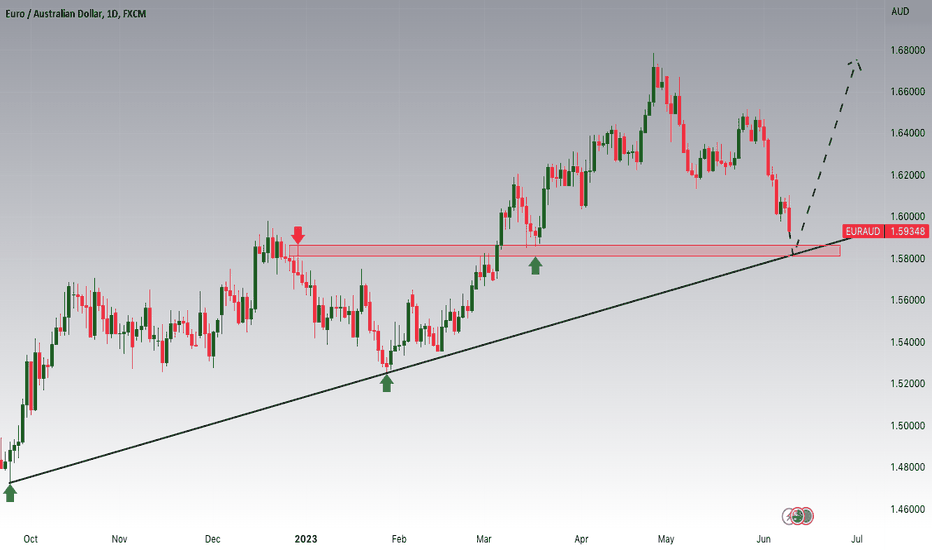Click the 1.60000 price axis label

[907, 216]
